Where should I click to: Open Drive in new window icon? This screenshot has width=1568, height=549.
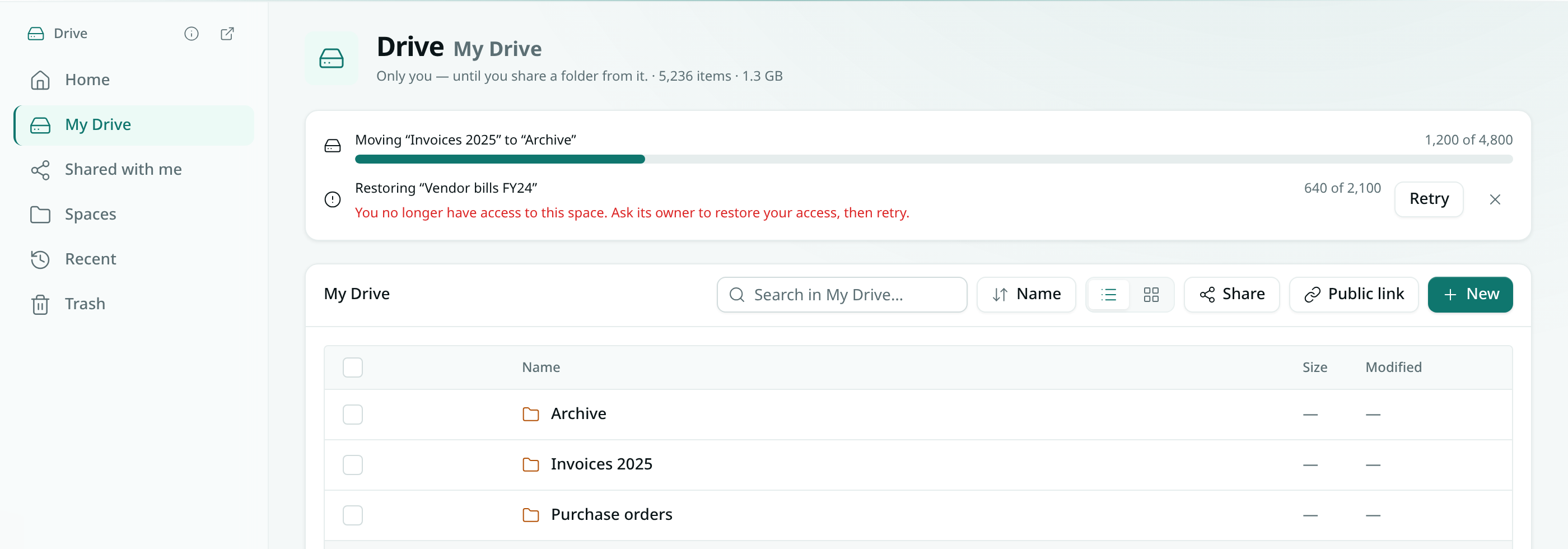pos(227,34)
